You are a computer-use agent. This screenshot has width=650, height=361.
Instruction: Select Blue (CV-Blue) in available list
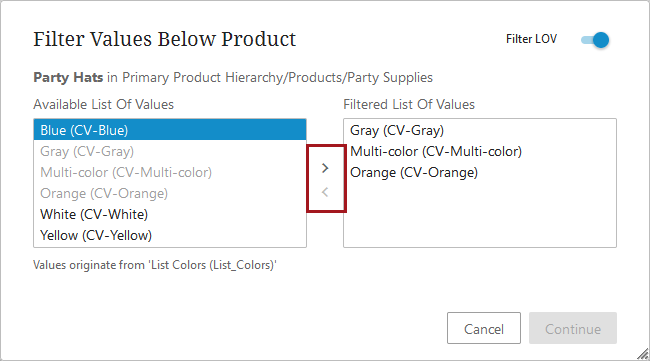pos(170,130)
